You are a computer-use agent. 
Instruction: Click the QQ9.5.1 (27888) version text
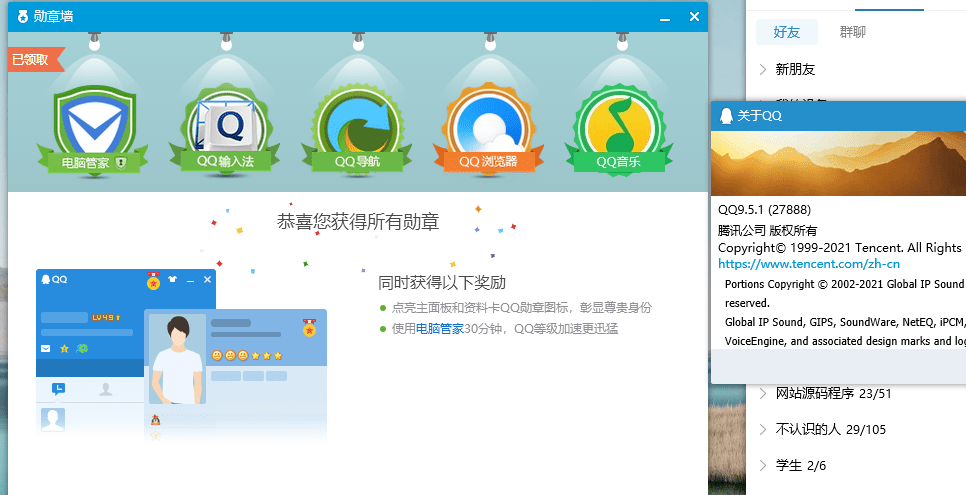click(765, 210)
